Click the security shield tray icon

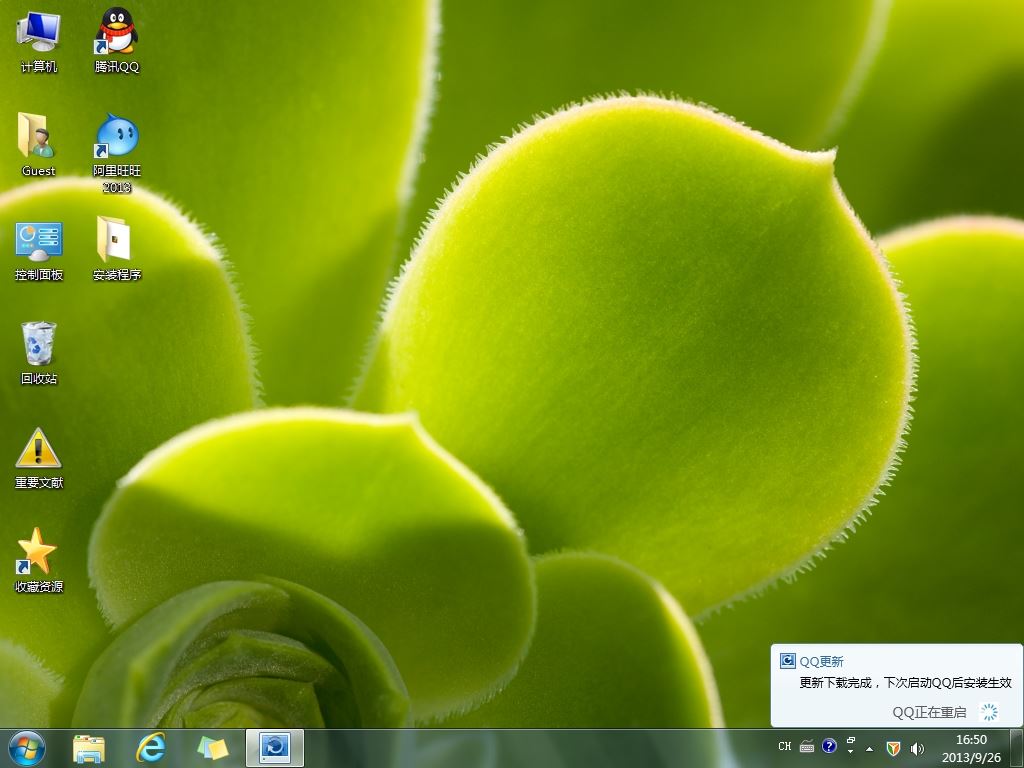pyautogui.click(x=893, y=748)
